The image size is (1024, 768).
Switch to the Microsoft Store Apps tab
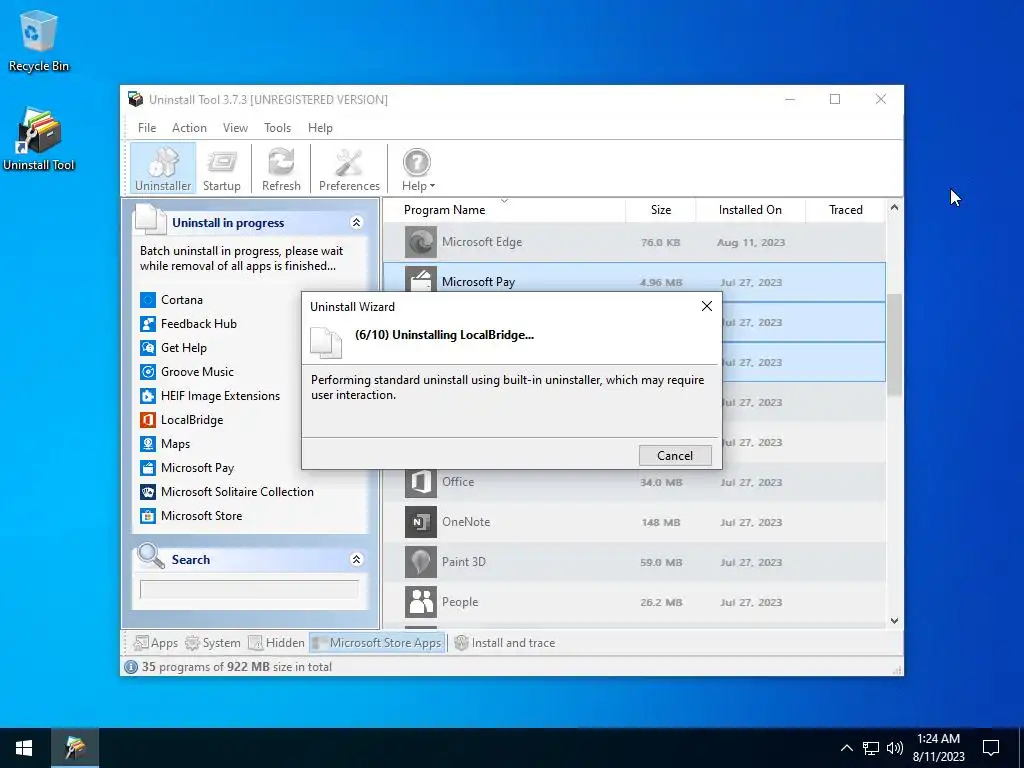377,643
